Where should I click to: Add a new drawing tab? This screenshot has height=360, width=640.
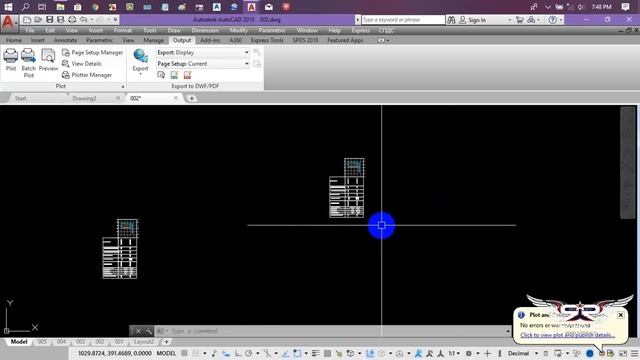191,98
